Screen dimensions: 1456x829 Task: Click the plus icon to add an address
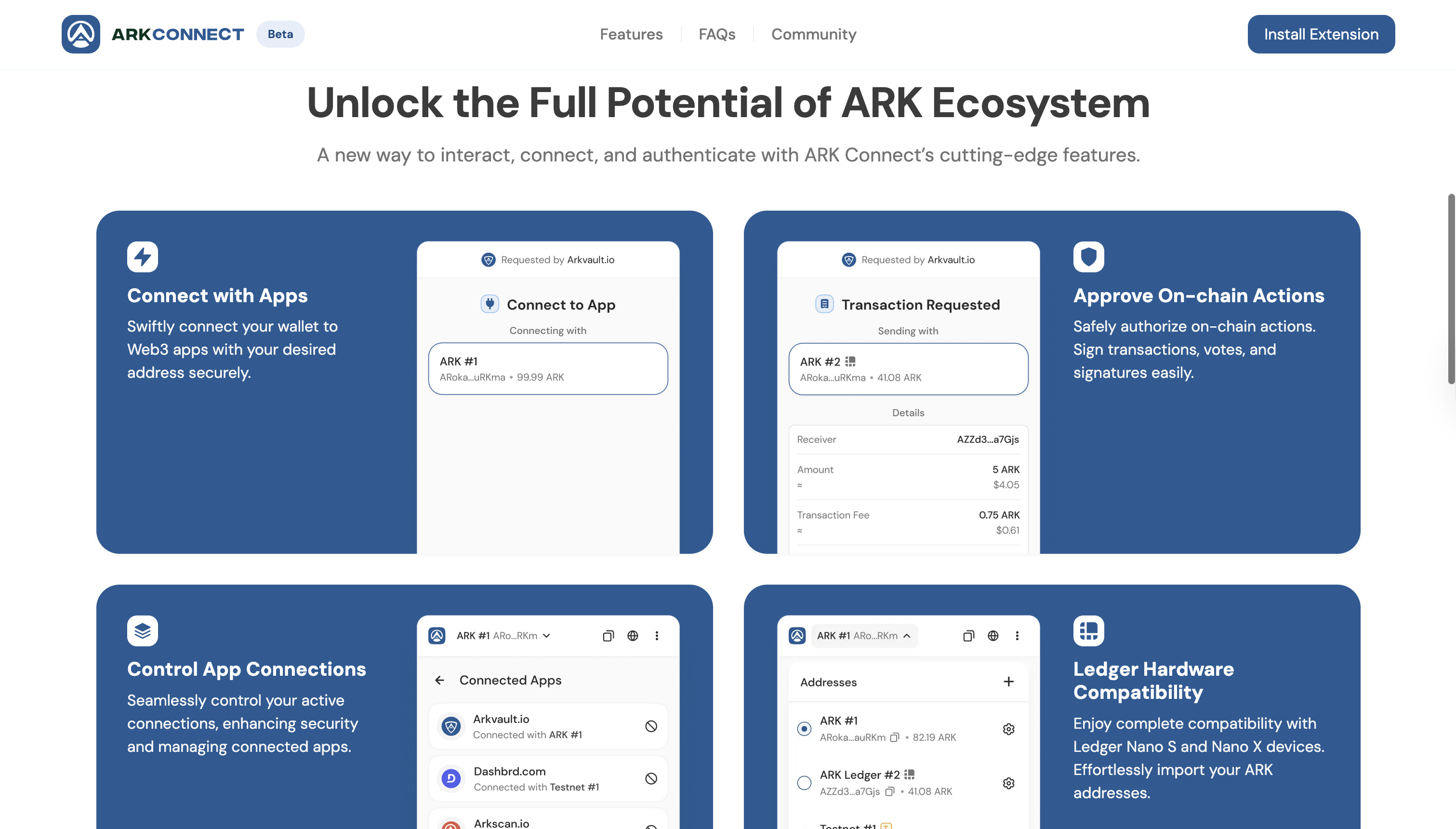pos(1008,682)
